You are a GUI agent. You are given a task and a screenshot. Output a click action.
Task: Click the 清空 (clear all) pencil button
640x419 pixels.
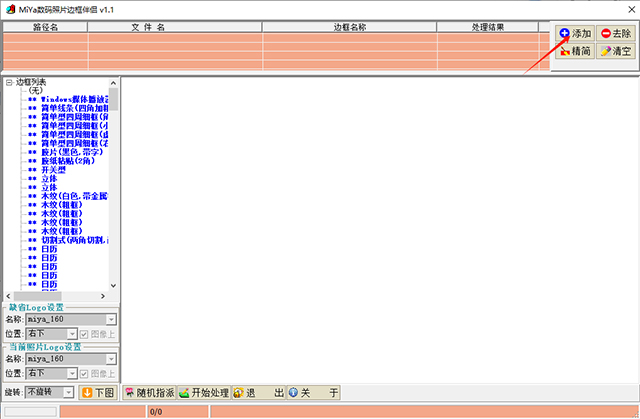616,51
